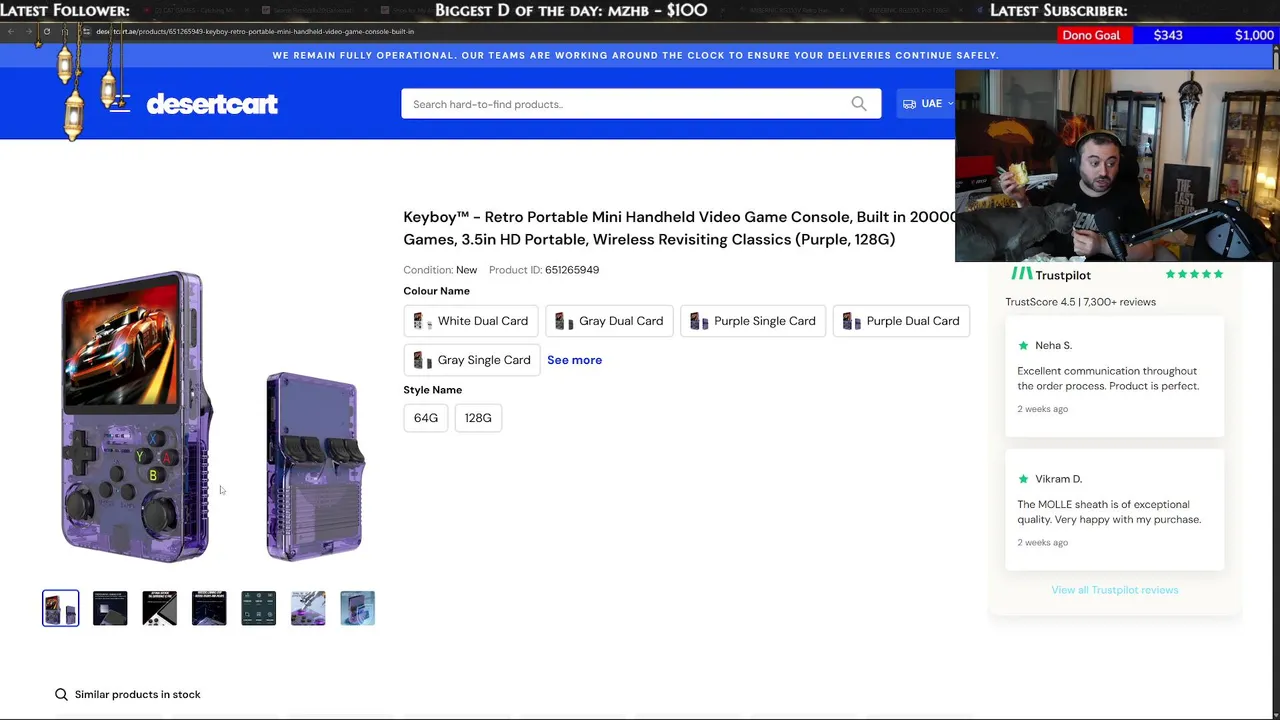This screenshot has width=1280, height=720.
Task: Click the desertcart logo
Action: pos(212,104)
